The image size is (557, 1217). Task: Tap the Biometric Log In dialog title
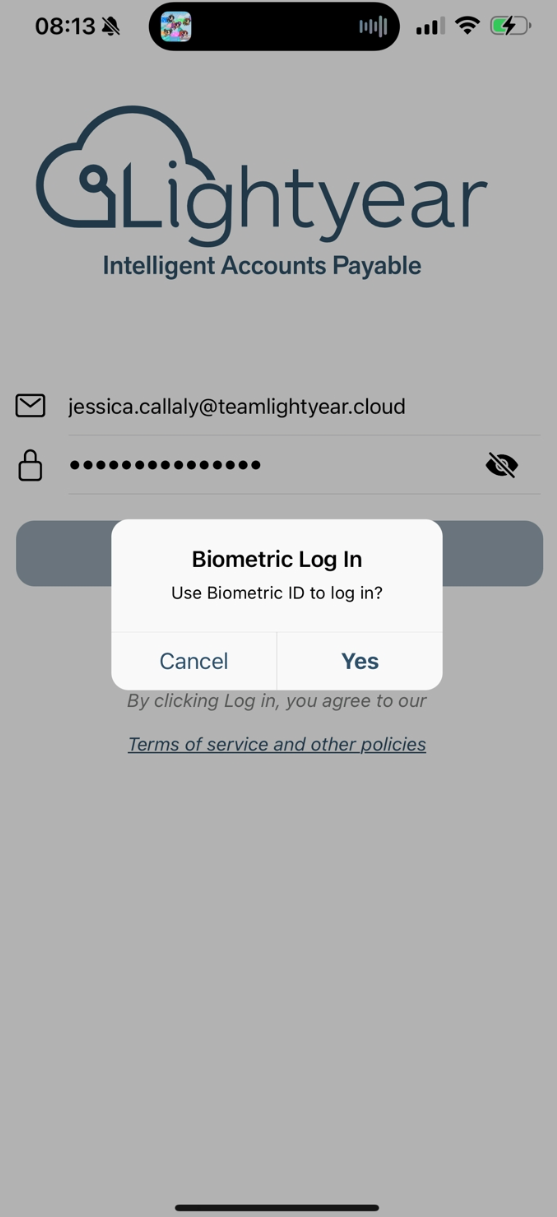point(277,559)
